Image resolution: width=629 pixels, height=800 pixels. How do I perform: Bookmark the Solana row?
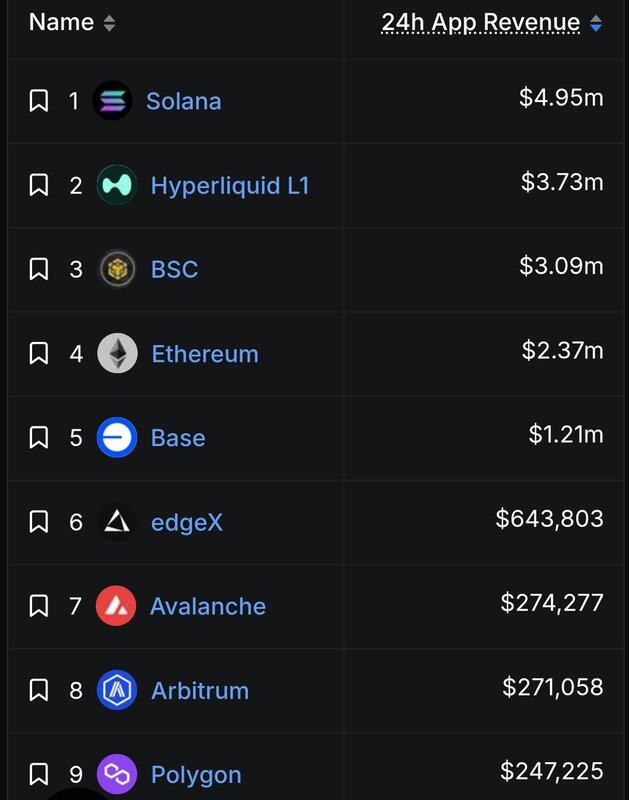tap(39, 101)
